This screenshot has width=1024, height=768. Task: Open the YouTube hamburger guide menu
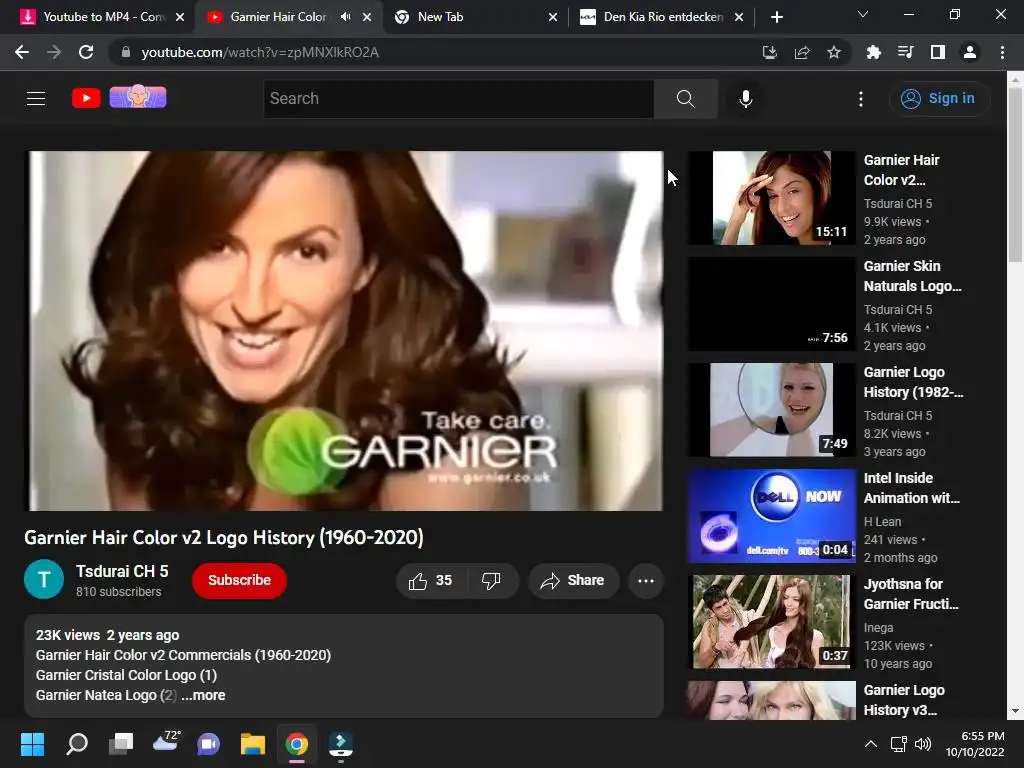(36, 99)
